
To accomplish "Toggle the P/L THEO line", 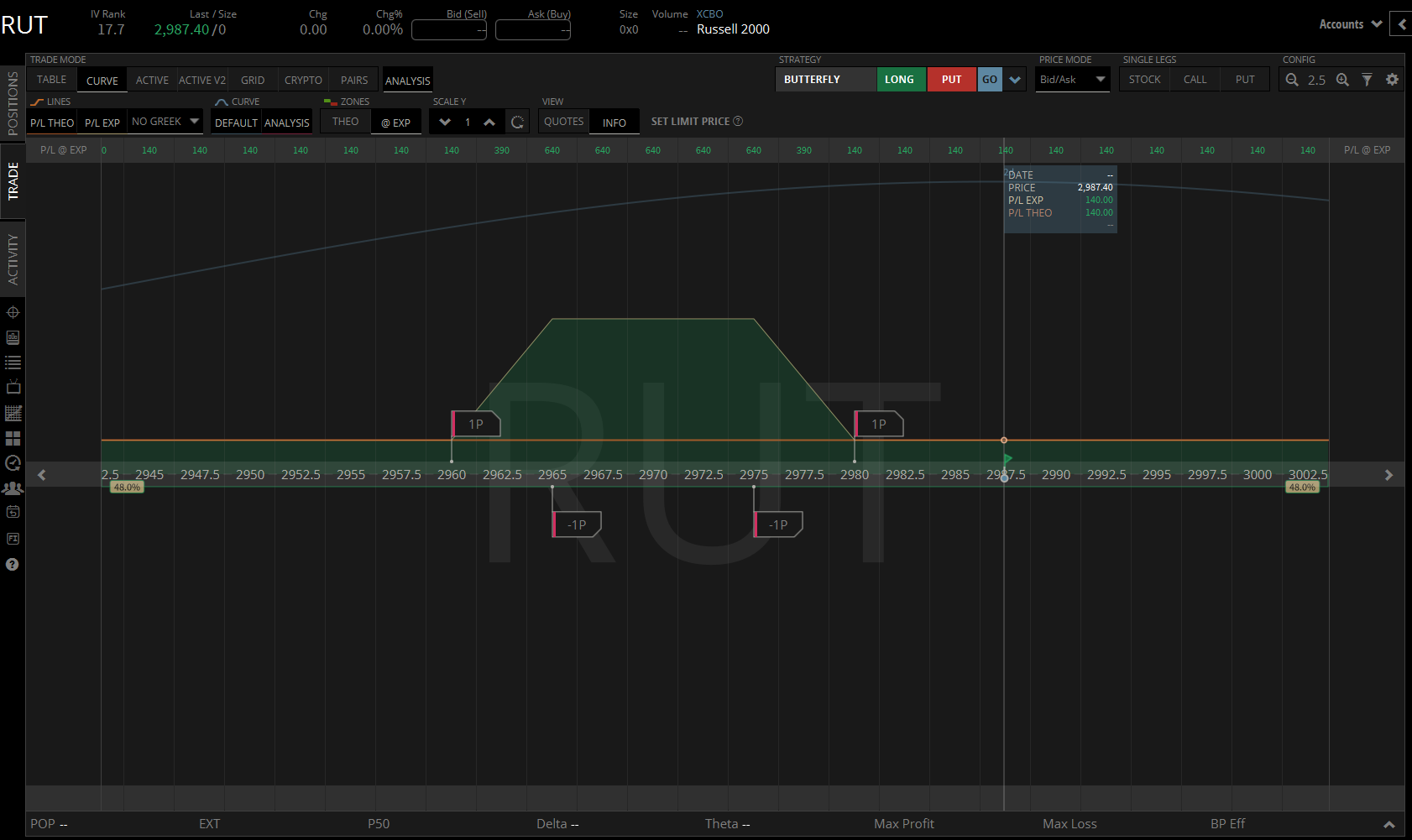I will (52, 123).
